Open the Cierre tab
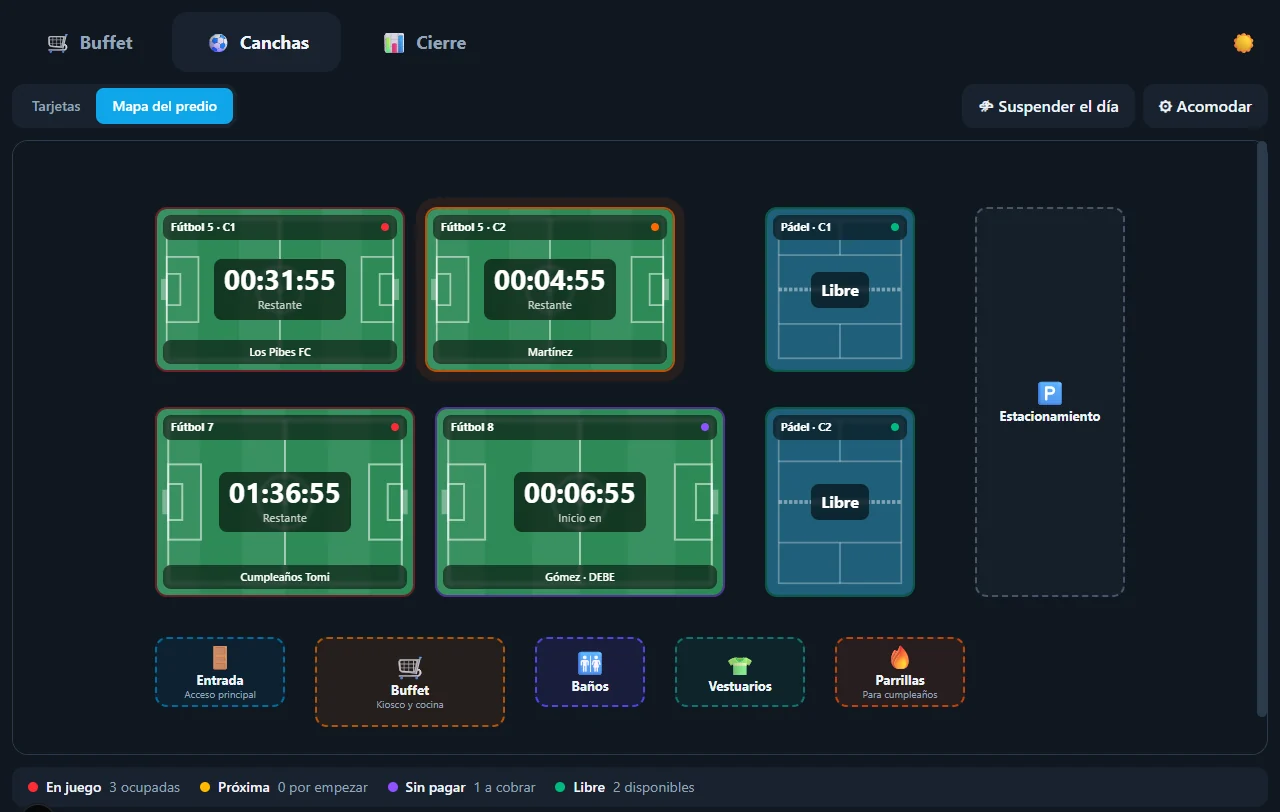 [425, 43]
